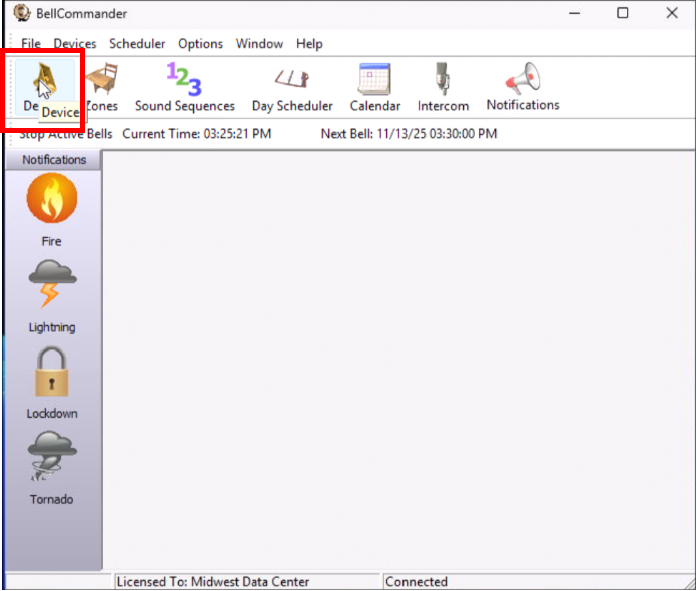Trigger the Lightning notification
The width and height of the screenshot is (697, 591).
click(x=52, y=295)
